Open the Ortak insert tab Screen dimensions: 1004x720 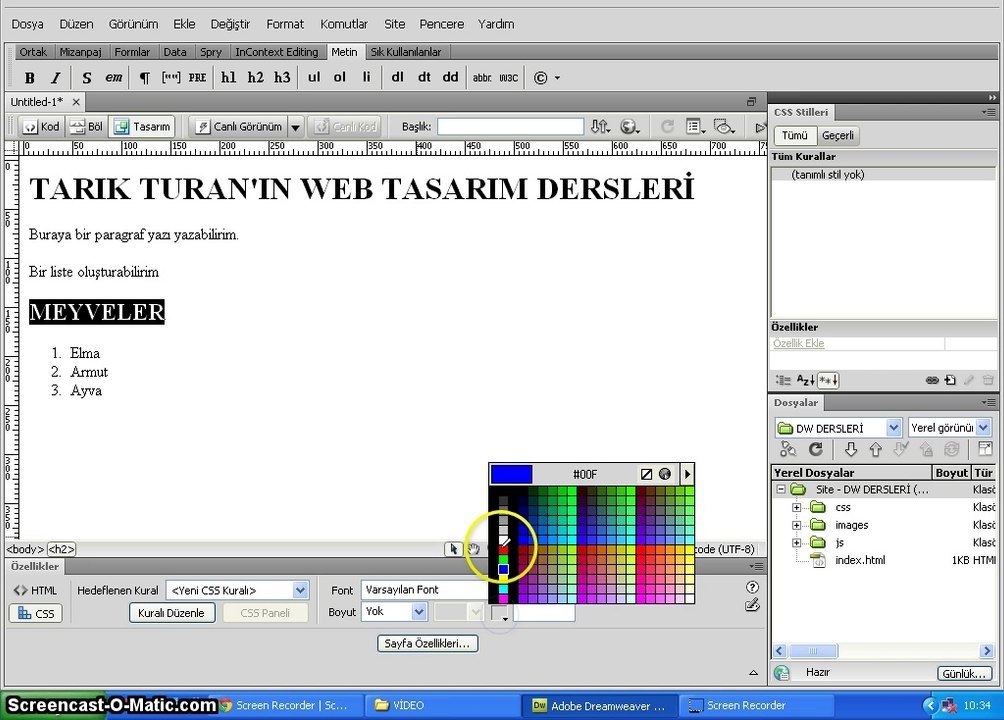pos(33,52)
